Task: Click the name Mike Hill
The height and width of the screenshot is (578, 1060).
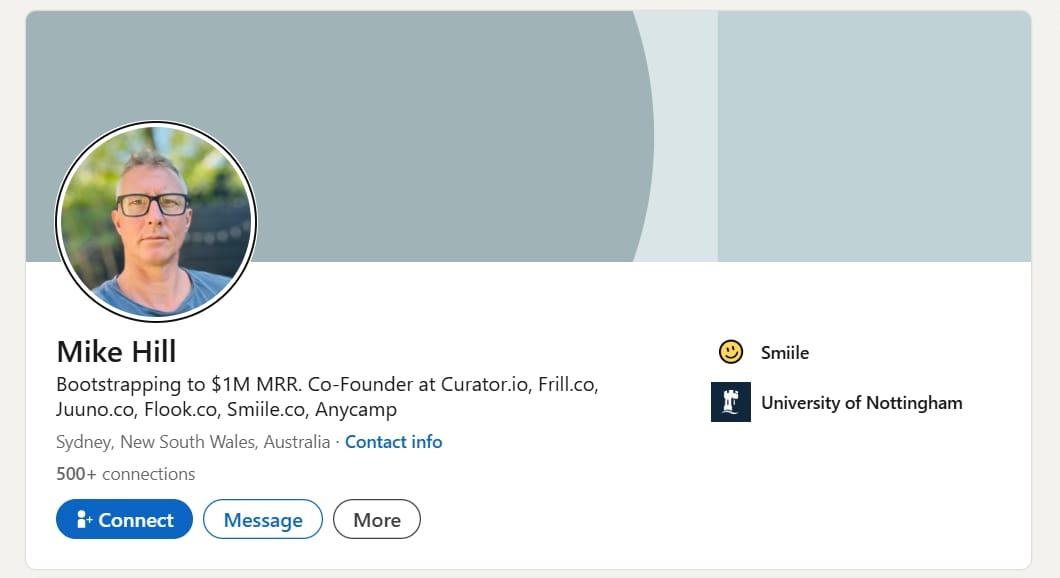Action: (x=116, y=352)
